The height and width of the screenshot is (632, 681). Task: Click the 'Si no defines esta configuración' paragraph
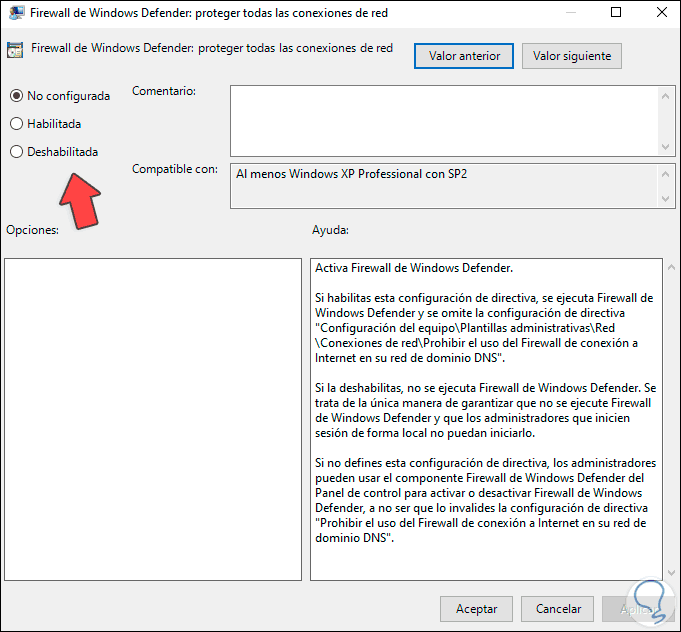(486, 500)
